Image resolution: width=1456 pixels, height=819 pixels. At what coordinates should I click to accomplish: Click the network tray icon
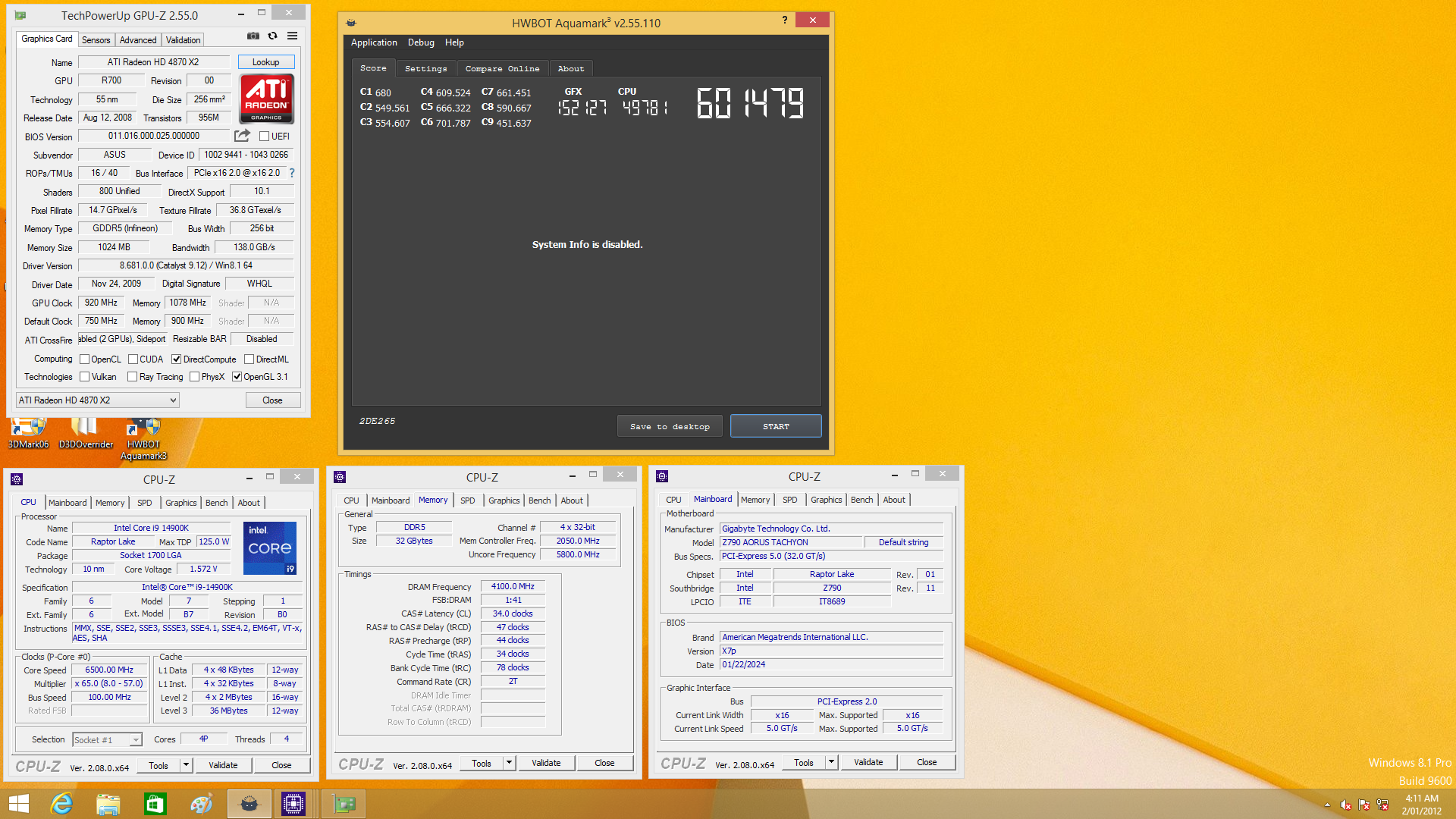tap(1382, 805)
